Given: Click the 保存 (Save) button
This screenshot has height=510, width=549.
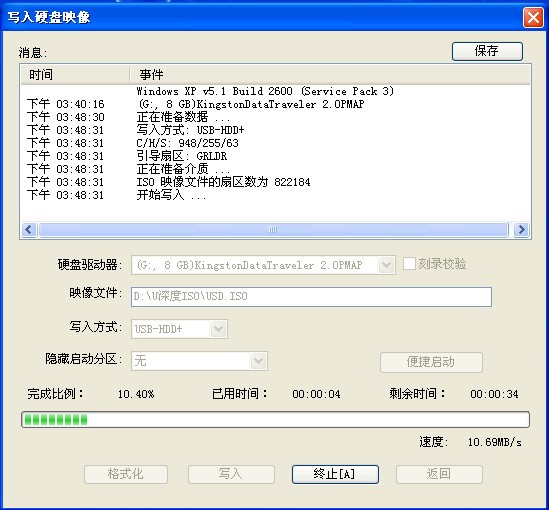Looking at the screenshot, I should coord(487,51).
